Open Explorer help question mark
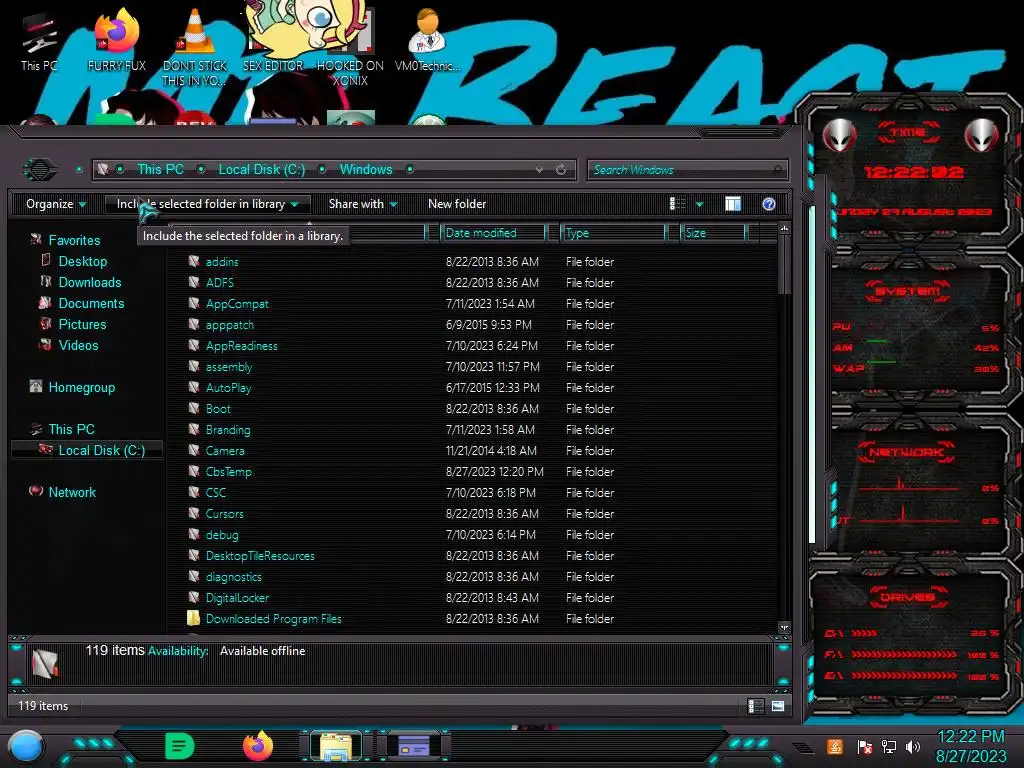 pos(769,204)
